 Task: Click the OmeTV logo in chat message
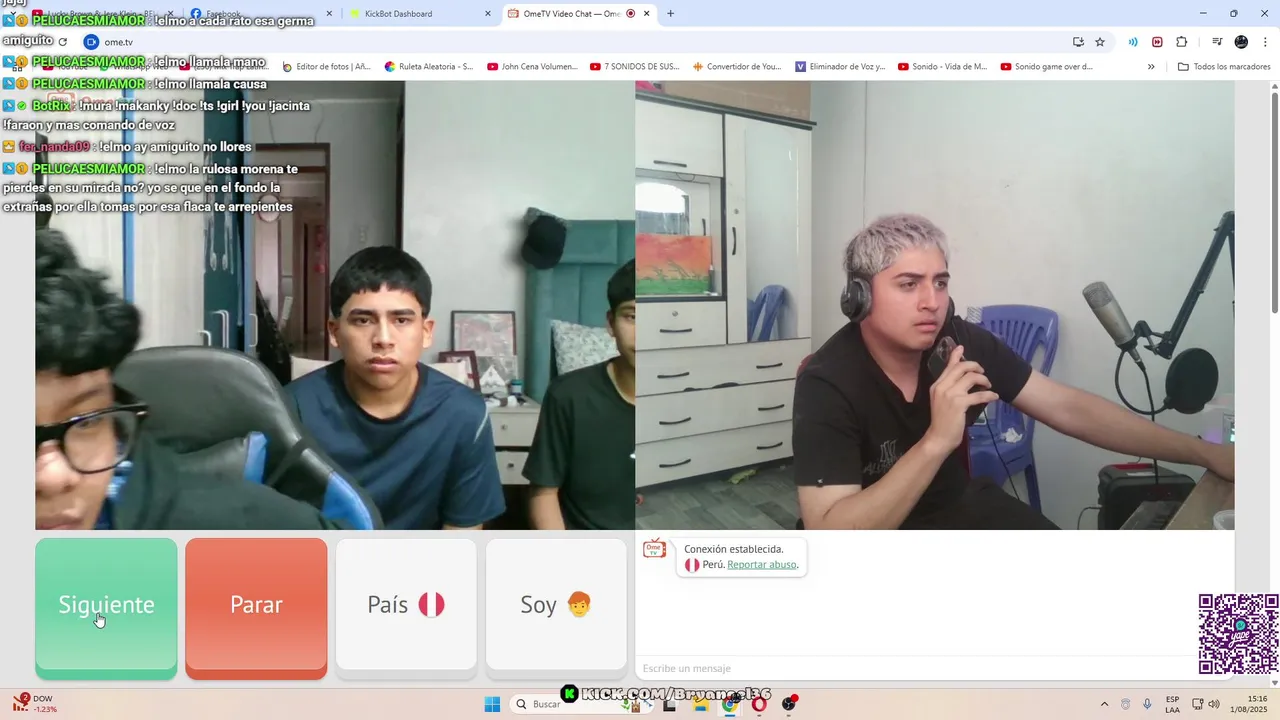click(x=654, y=548)
